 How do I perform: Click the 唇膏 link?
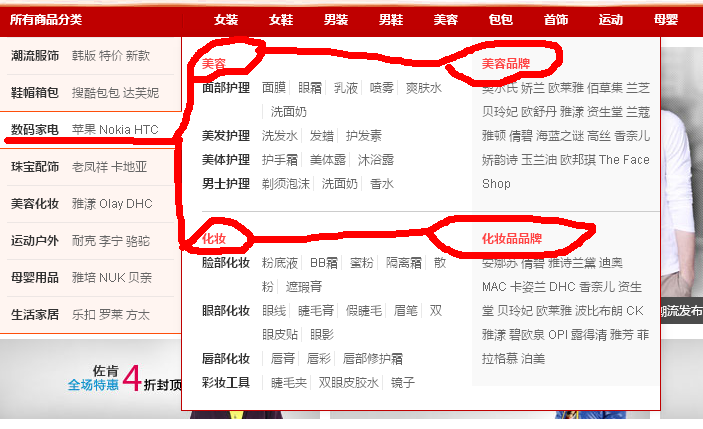tap(283, 359)
